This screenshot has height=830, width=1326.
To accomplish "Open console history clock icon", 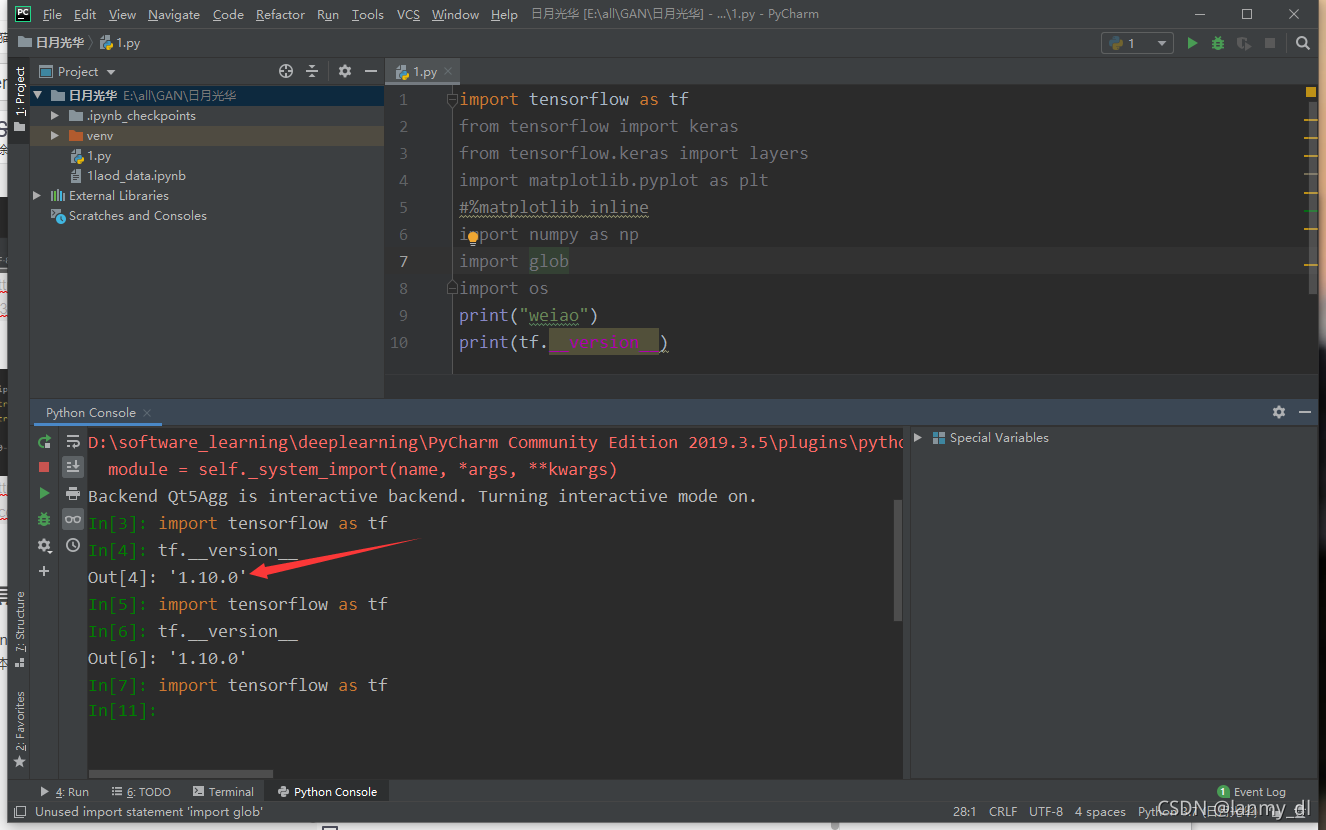I will point(73,545).
